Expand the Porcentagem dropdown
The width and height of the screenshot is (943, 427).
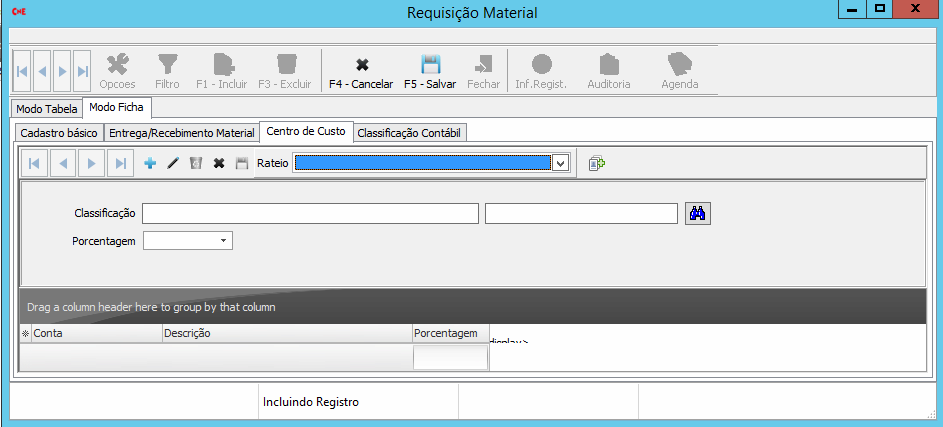coord(224,241)
